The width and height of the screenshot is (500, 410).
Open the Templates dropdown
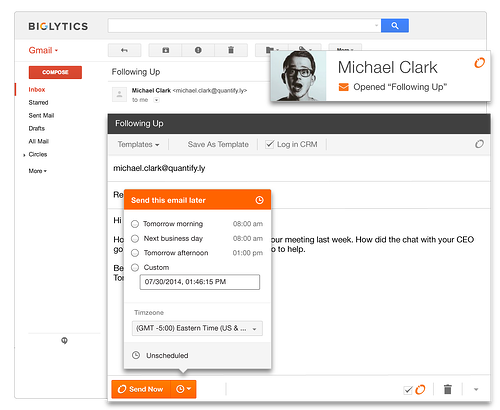138,144
